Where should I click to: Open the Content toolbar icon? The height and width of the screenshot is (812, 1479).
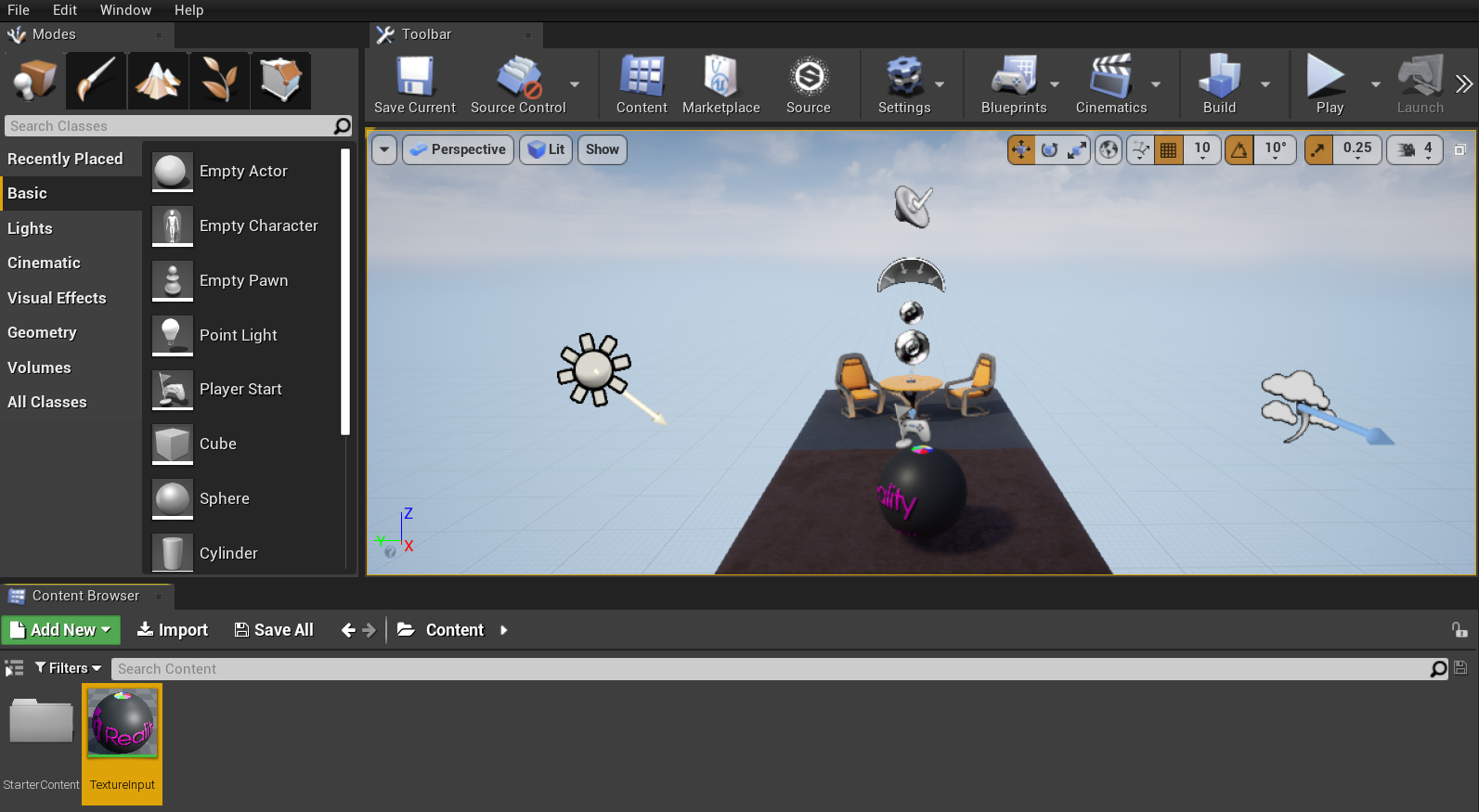click(x=642, y=85)
